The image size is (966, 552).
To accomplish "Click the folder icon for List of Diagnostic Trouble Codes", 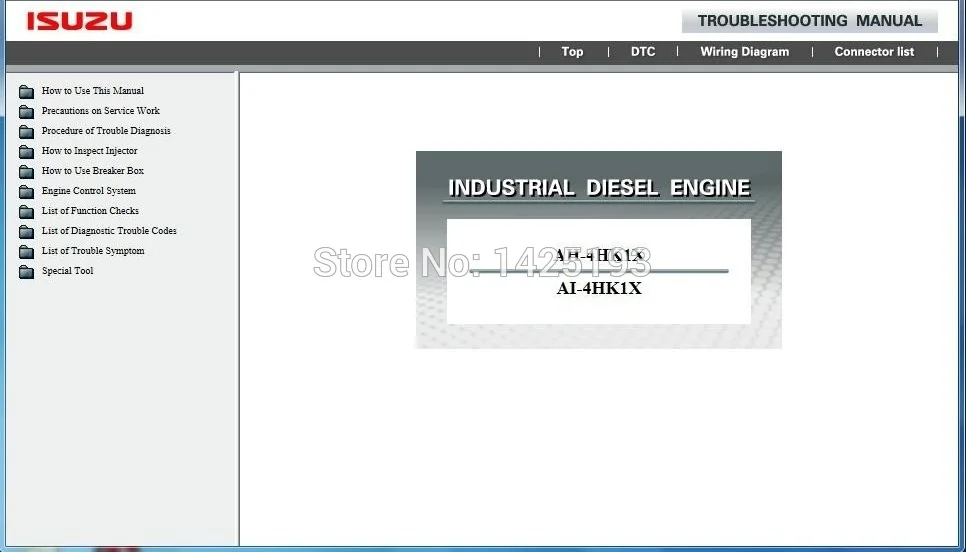I will pos(26,232).
